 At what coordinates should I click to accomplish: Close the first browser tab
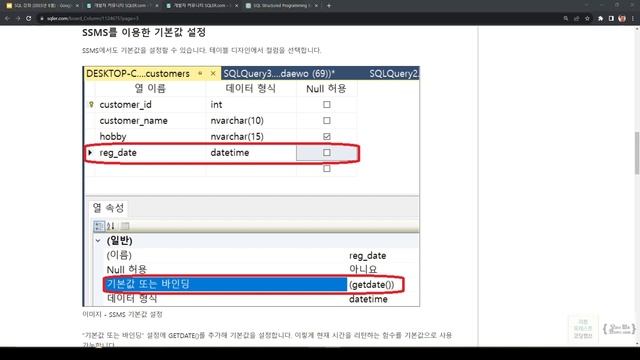tap(77, 6)
